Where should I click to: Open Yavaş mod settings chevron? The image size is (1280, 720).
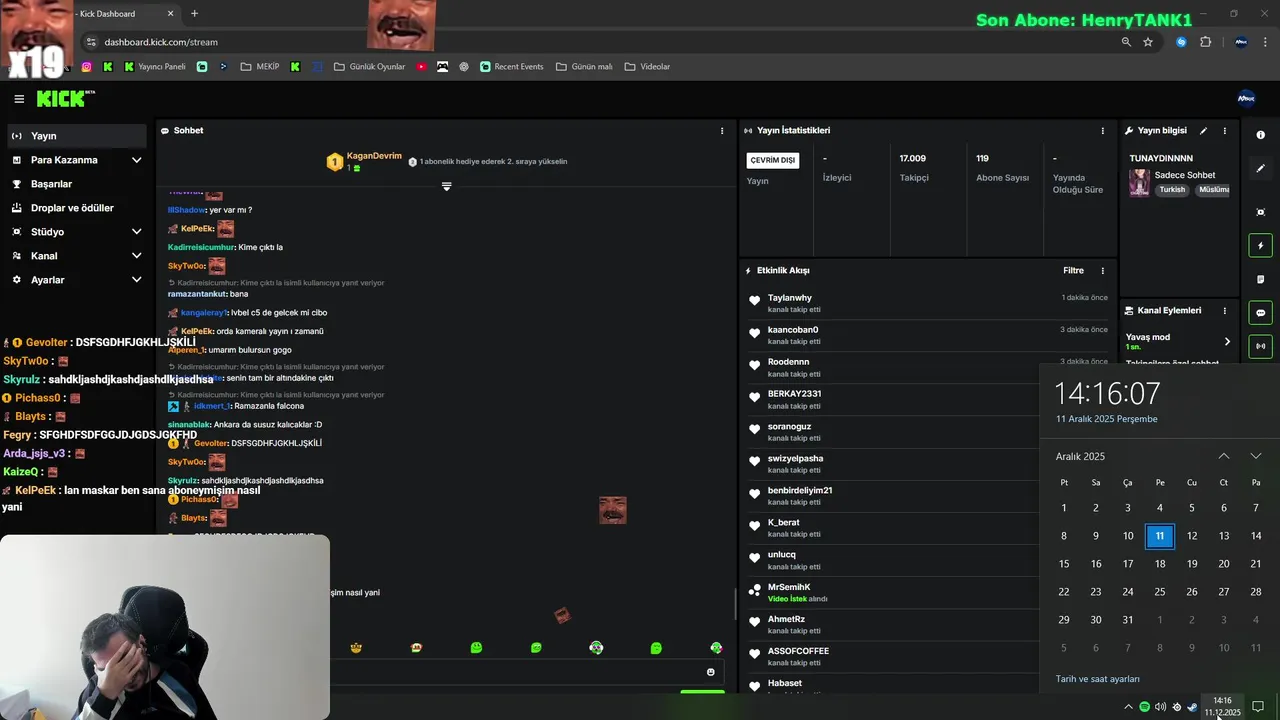[x=1227, y=342]
